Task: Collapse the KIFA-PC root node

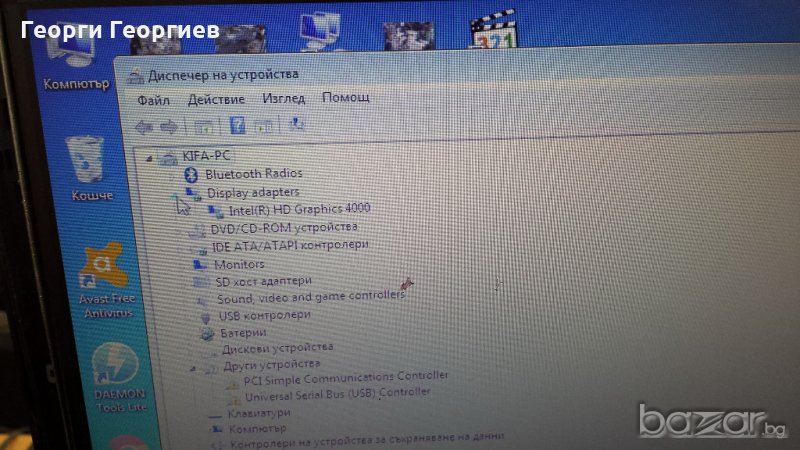Action: [150, 157]
